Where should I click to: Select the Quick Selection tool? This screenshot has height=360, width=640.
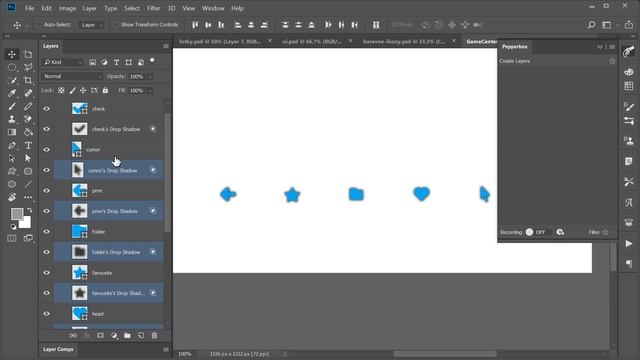12,80
